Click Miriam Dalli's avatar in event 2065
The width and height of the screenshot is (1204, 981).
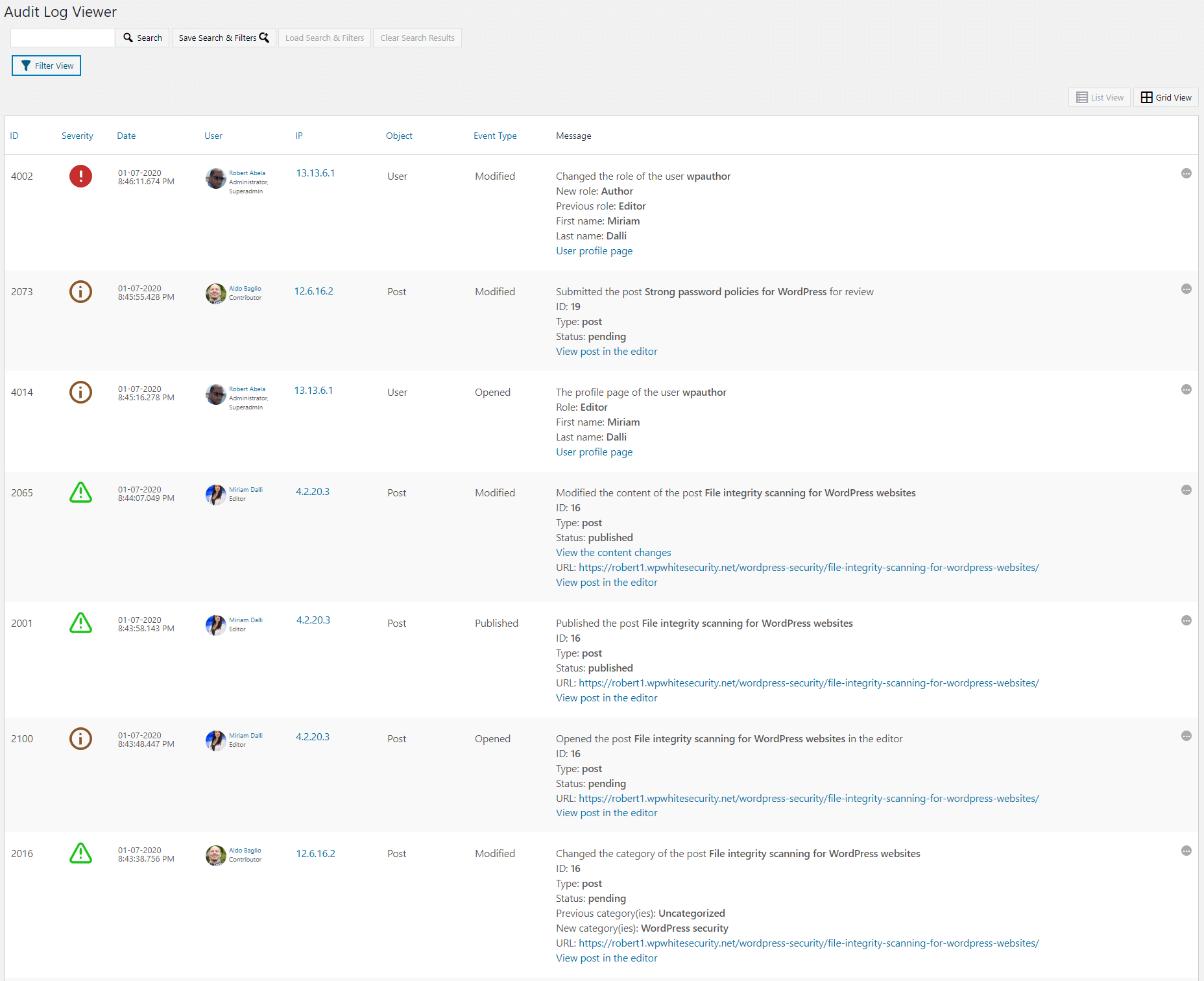pyautogui.click(x=215, y=494)
